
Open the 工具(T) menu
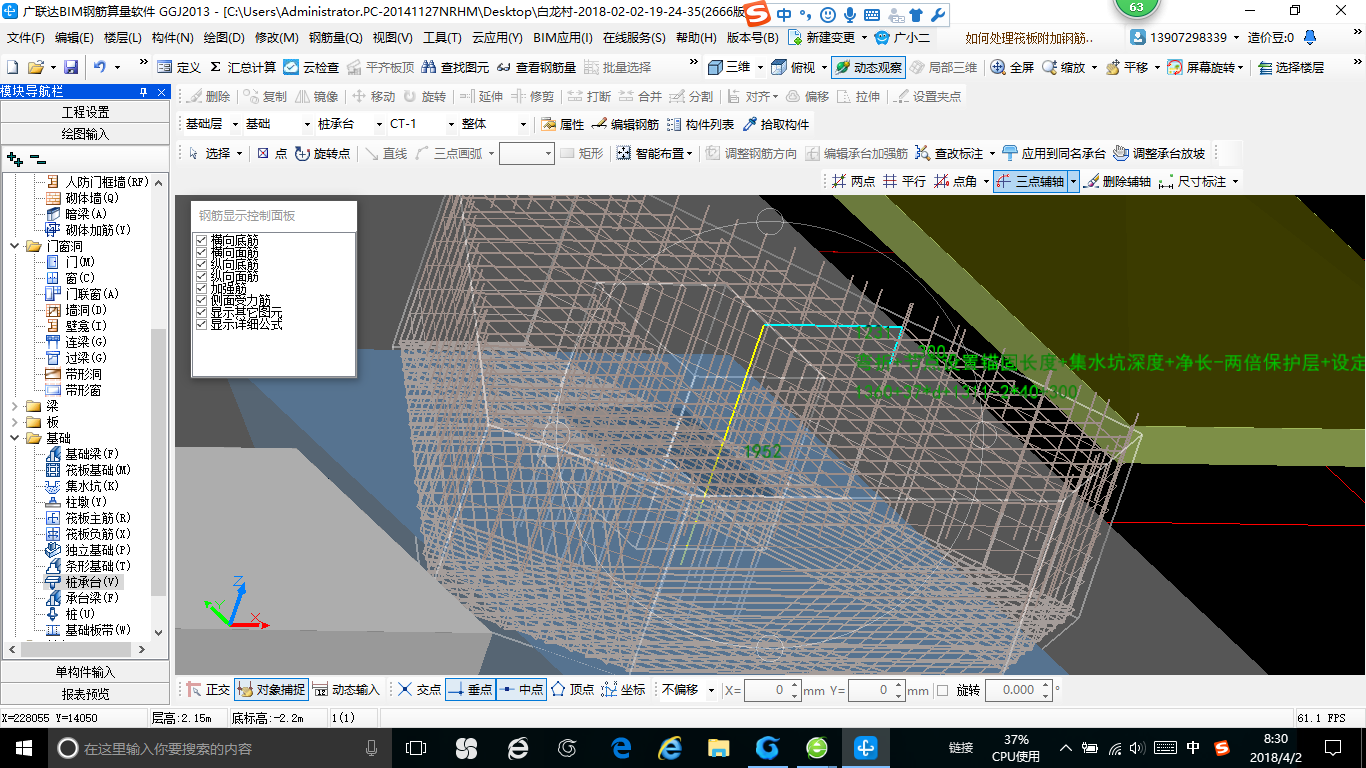442,38
